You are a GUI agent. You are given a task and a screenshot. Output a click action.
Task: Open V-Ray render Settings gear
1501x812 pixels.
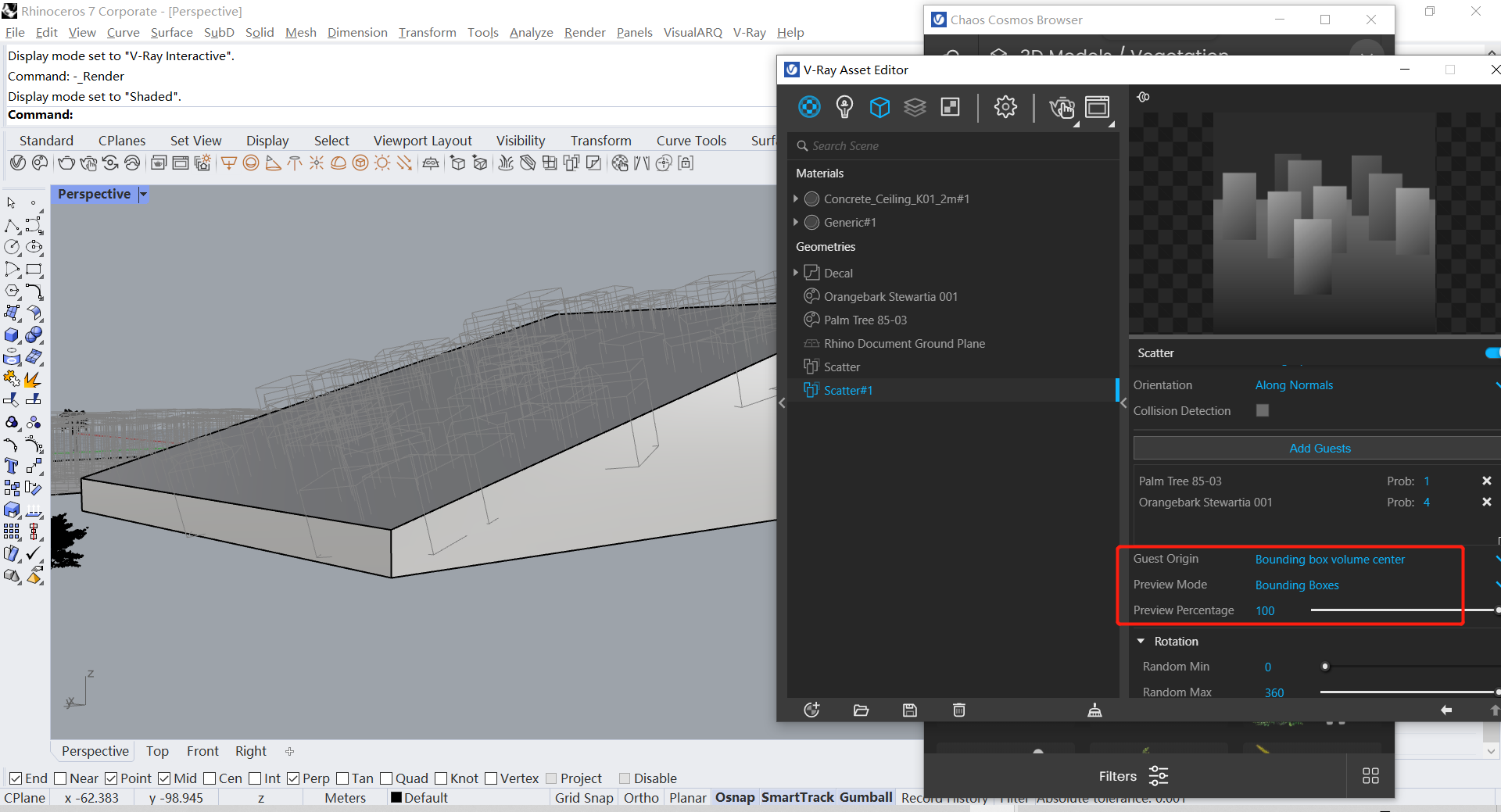pos(1005,107)
